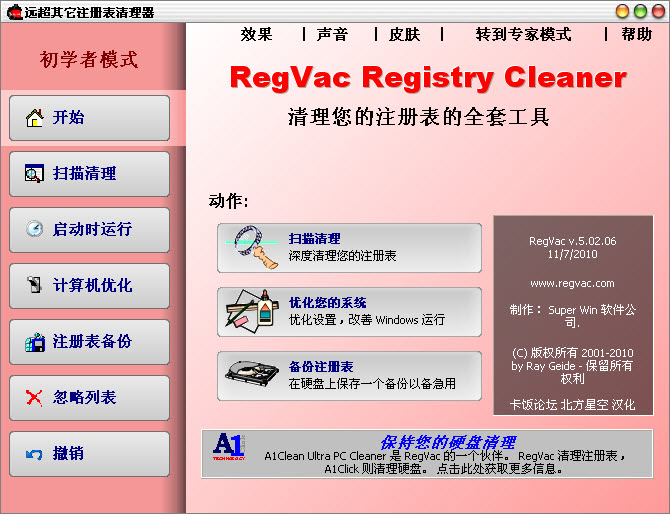670x514 pixels.
Task: Click the www.regvac.com link
Action: 572,283
